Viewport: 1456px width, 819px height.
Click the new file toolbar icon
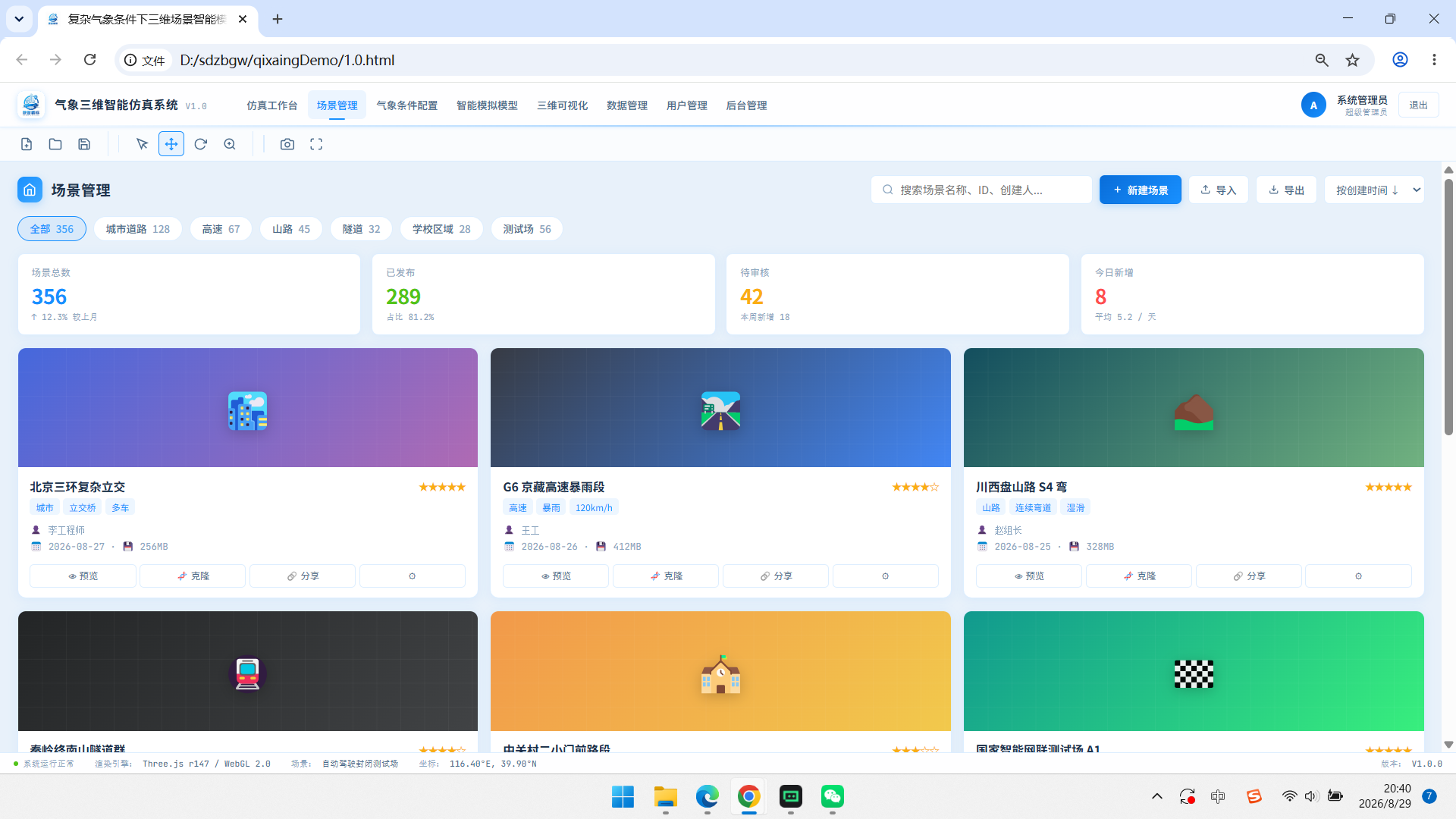pyautogui.click(x=27, y=144)
